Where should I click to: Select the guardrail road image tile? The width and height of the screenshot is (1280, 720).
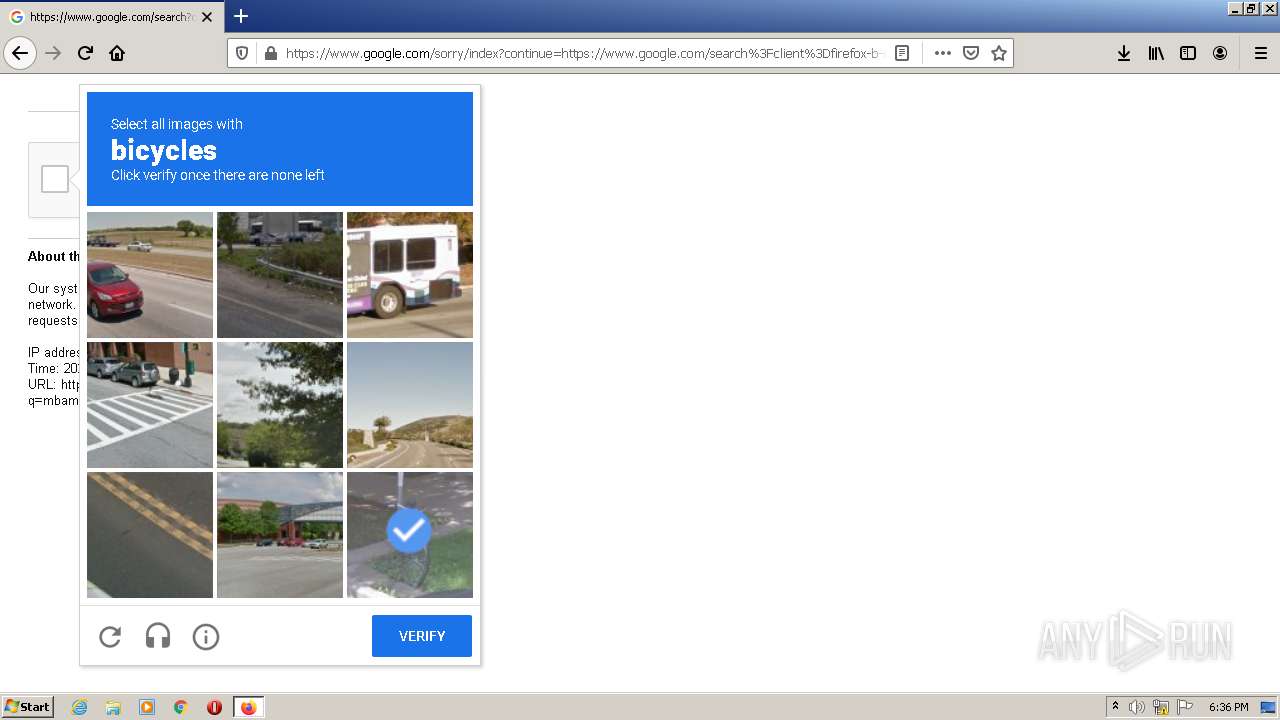point(280,275)
